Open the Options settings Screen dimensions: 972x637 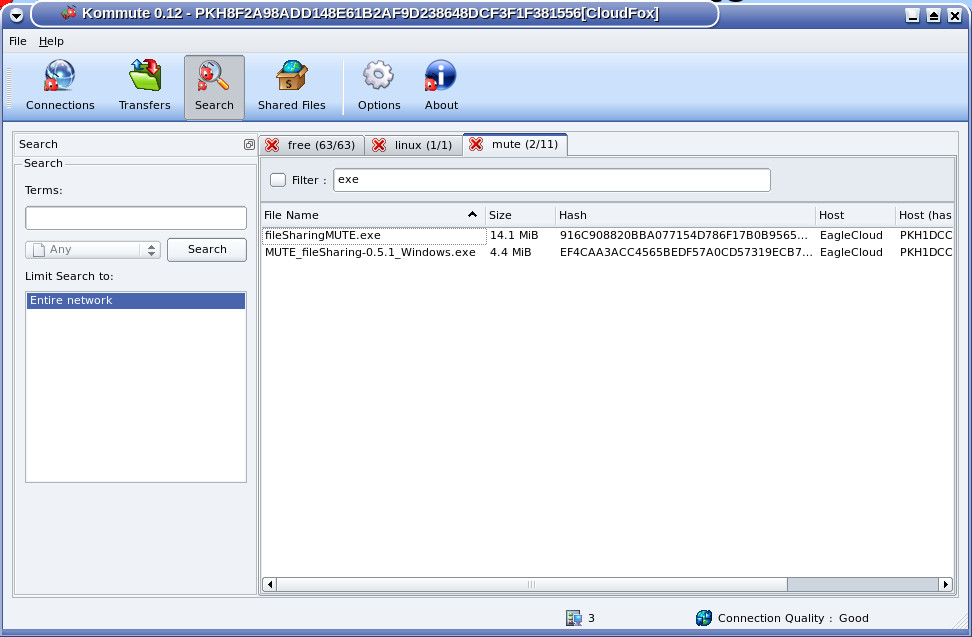pos(379,87)
